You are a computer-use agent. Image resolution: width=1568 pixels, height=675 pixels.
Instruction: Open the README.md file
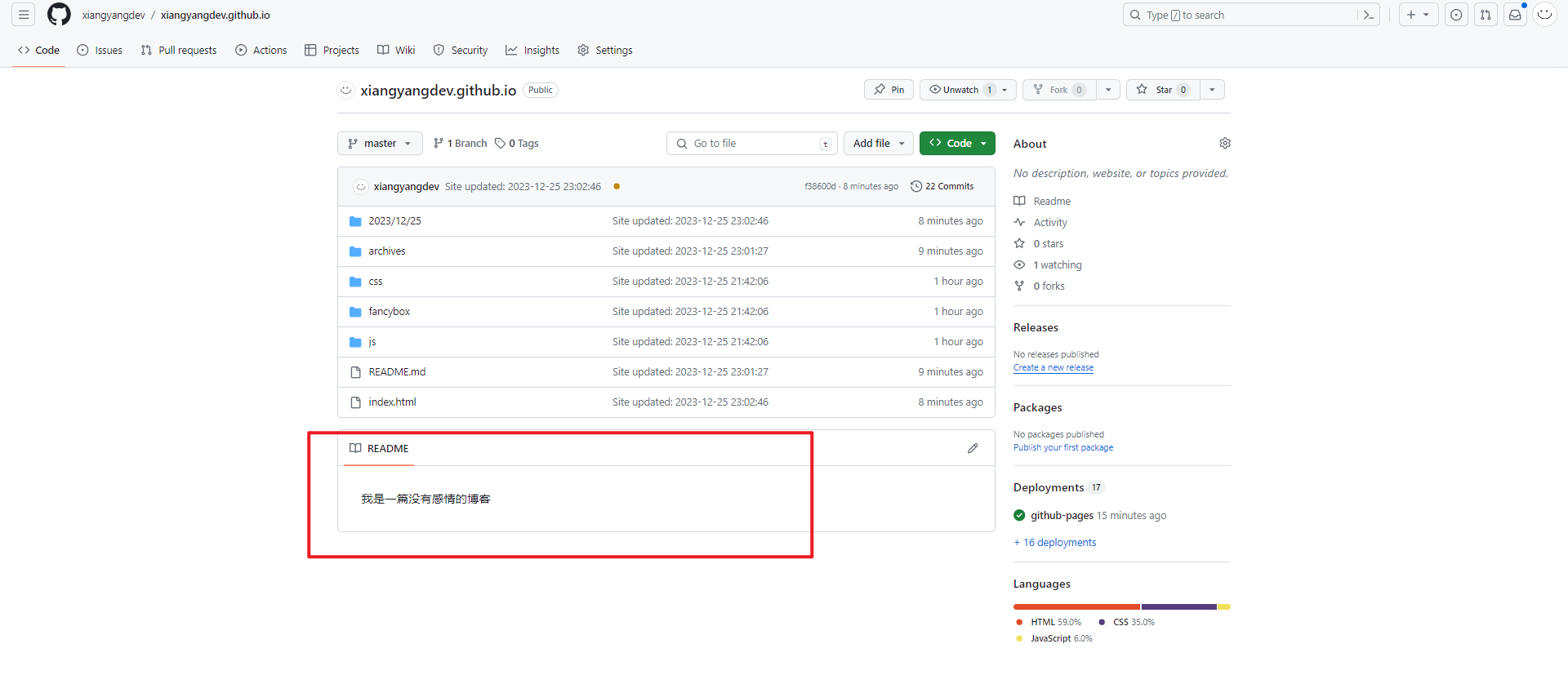click(x=397, y=372)
